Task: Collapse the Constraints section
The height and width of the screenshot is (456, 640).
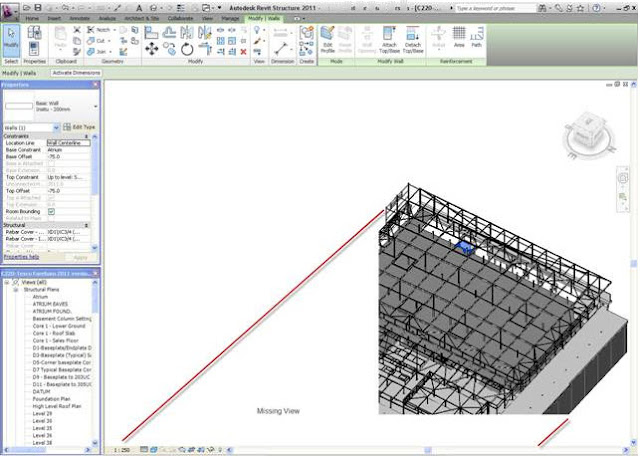Action: [86, 136]
